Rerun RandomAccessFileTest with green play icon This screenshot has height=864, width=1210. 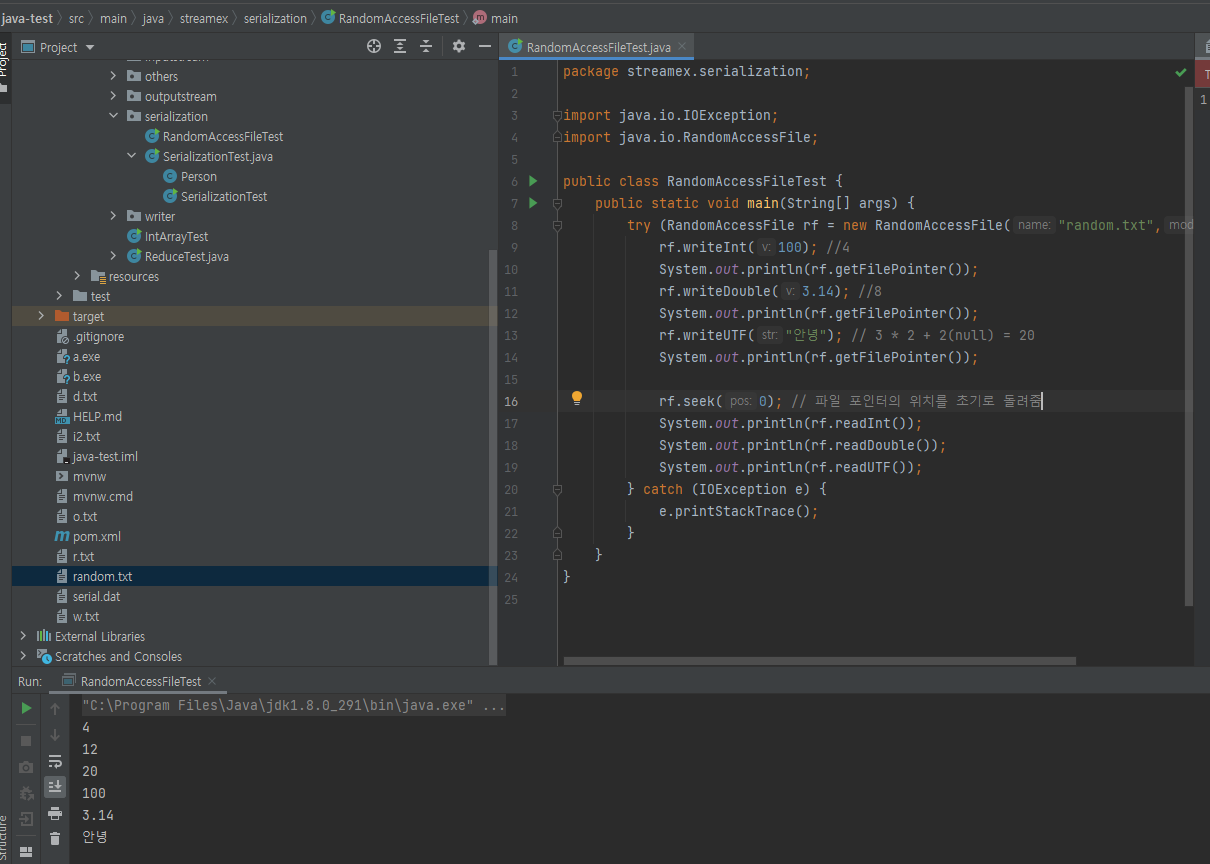26,708
